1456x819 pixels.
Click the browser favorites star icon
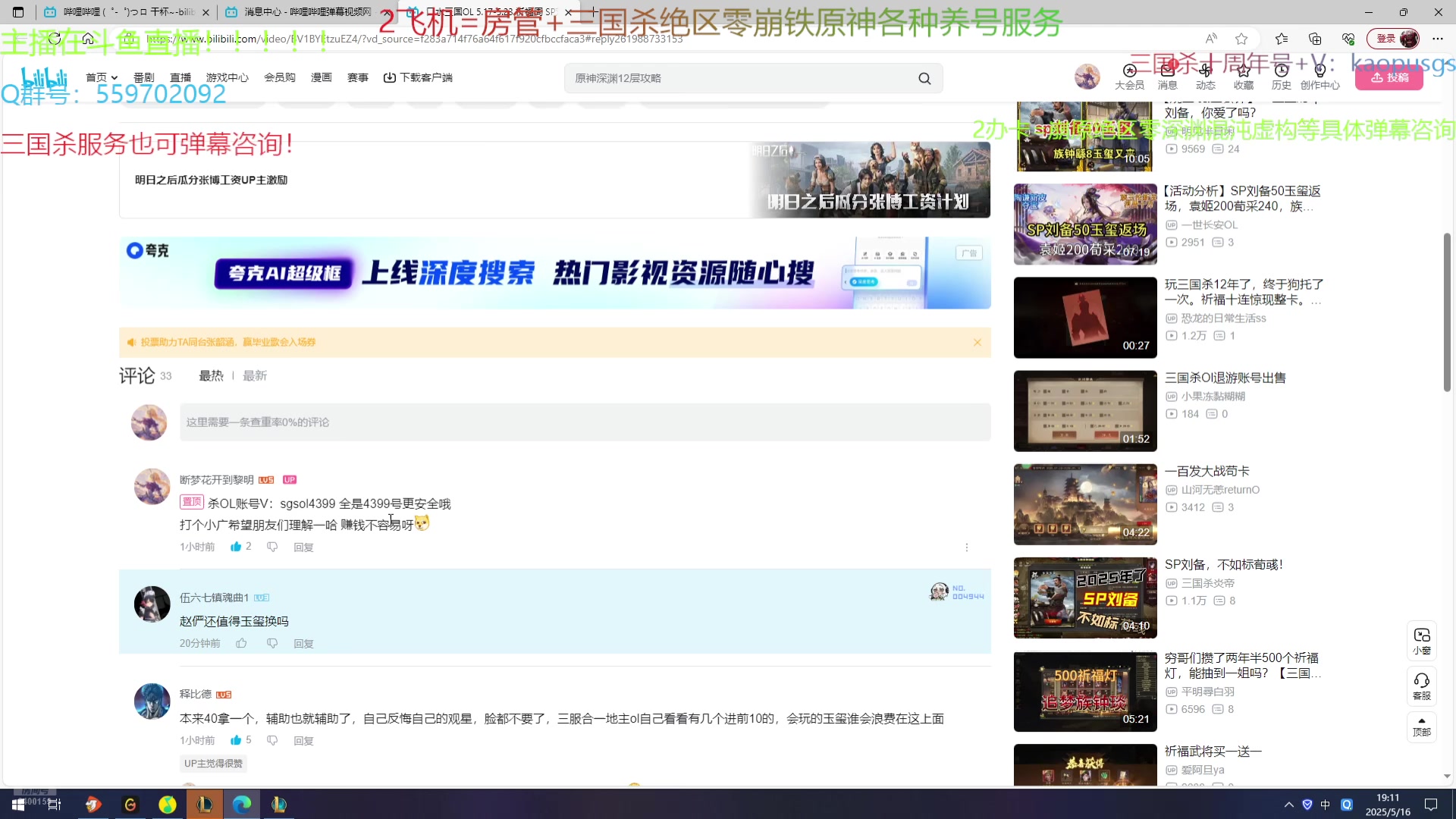[1241, 39]
